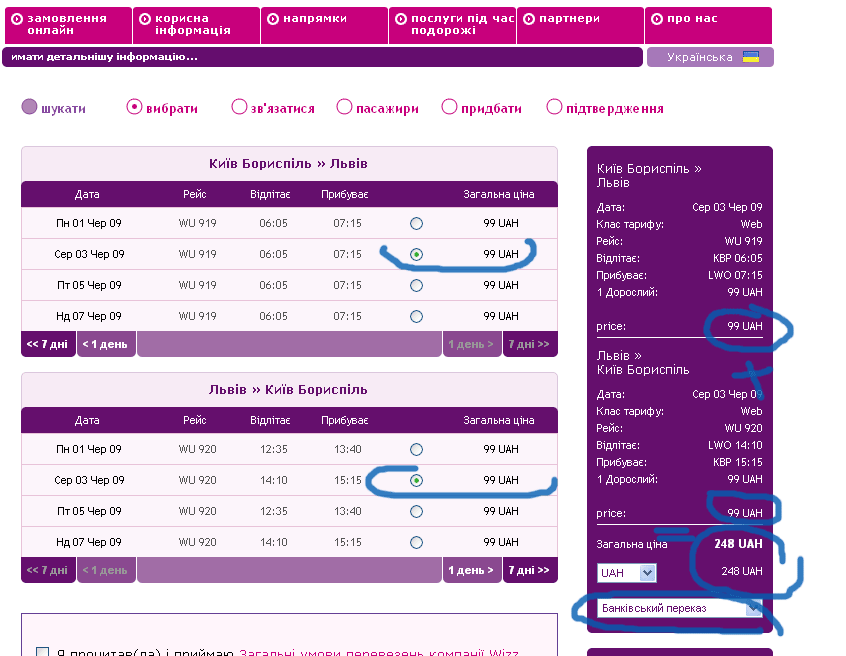Select Пт 05 Чер 09 return flight WU 920
The image size is (846, 656).
coord(416,511)
